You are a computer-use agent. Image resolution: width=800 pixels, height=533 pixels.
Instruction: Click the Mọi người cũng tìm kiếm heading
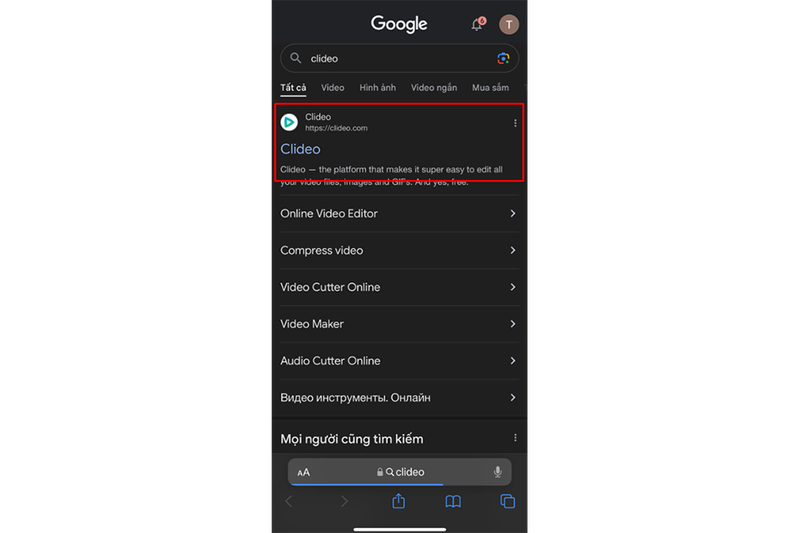[x=352, y=439]
